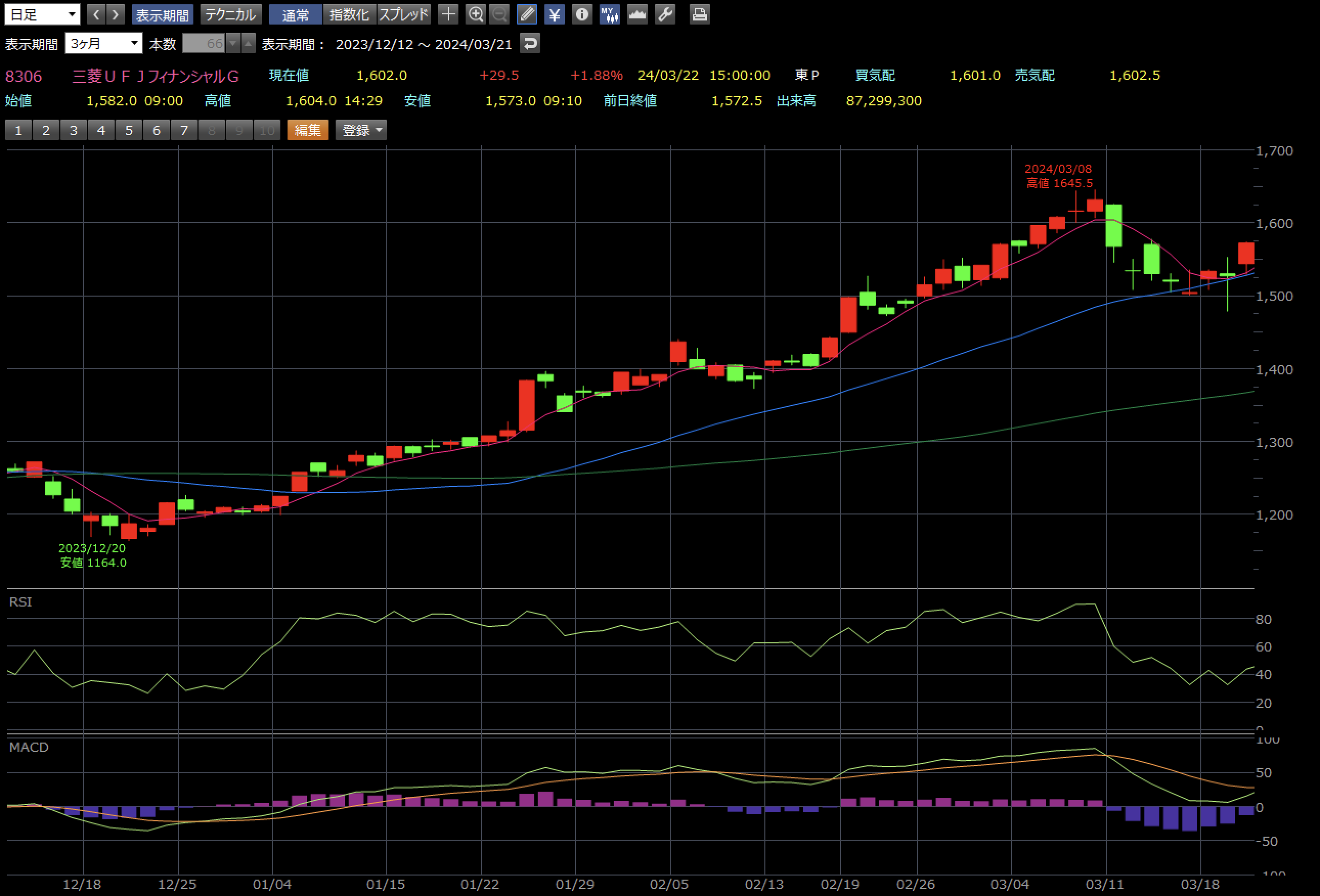This screenshot has height=896, width=1320.
Task: Switch to the テクニカル tab
Action: tap(231, 14)
